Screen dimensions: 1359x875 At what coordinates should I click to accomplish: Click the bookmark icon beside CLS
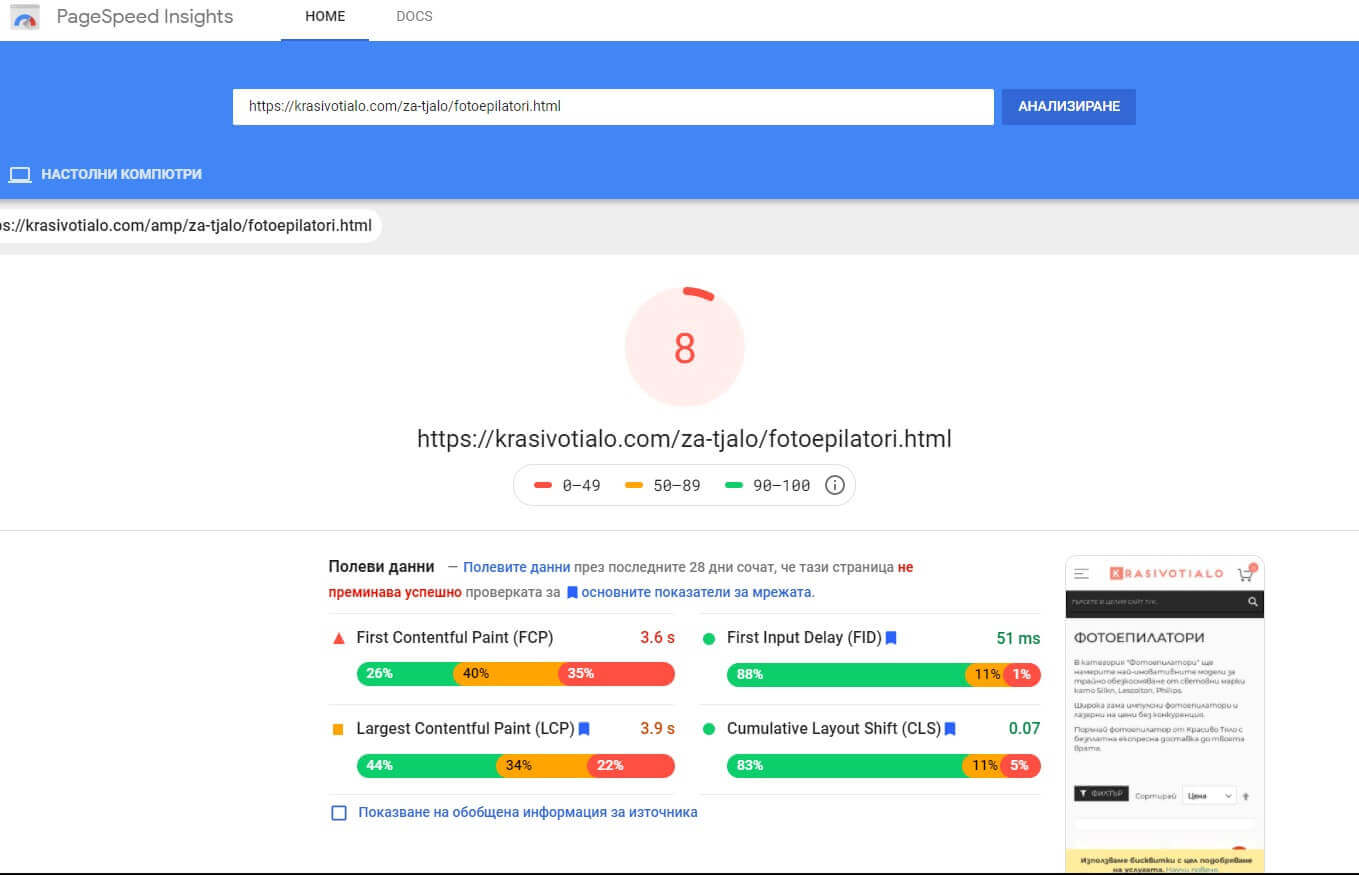point(950,729)
